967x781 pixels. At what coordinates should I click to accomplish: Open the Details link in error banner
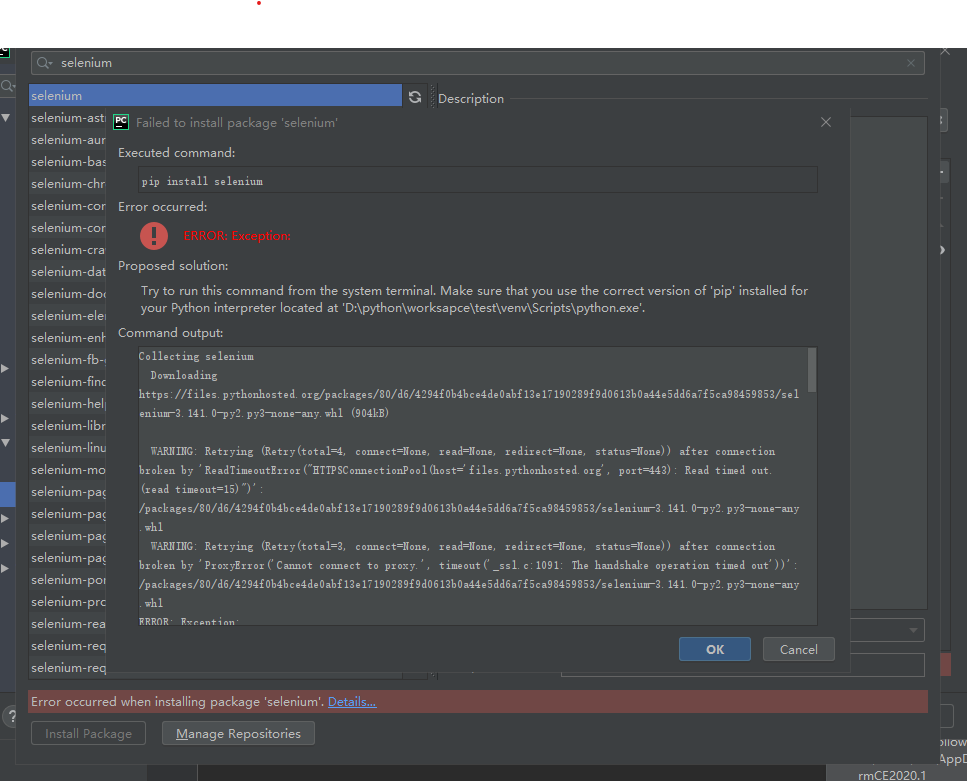[352, 701]
